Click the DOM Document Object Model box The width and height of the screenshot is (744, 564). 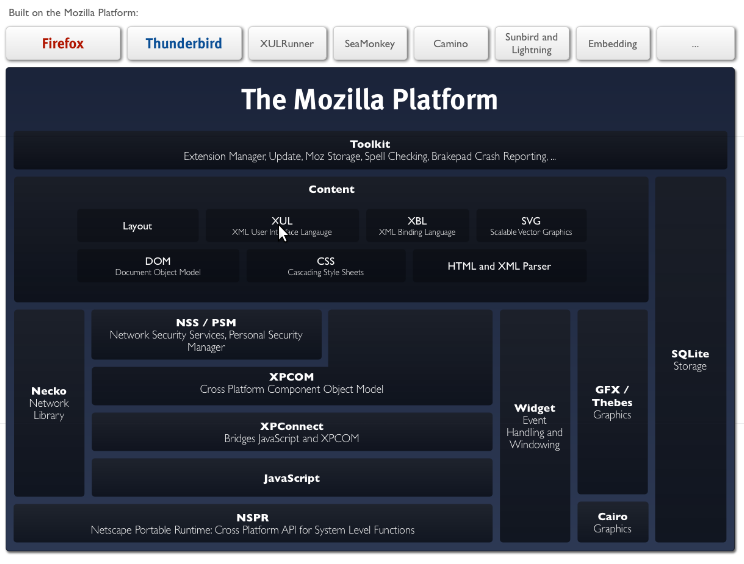pyautogui.click(x=158, y=266)
